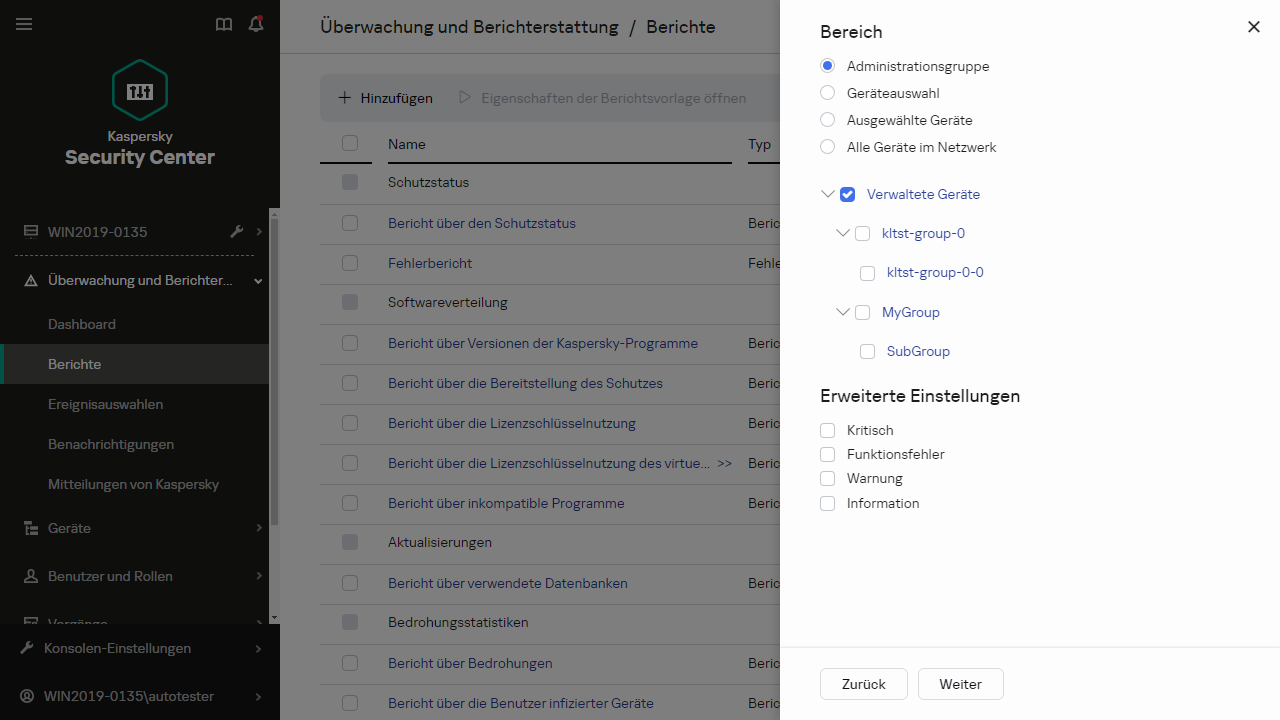This screenshot has width=1280, height=720.
Task: Check the SubGroup checkbox
Action: pyautogui.click(x=867, y=351)
